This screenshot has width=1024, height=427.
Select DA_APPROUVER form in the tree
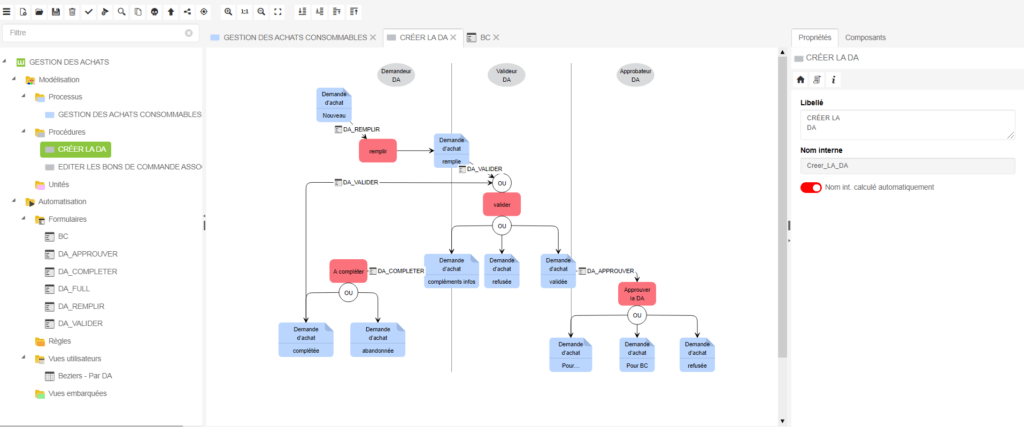tap(88, 254)
